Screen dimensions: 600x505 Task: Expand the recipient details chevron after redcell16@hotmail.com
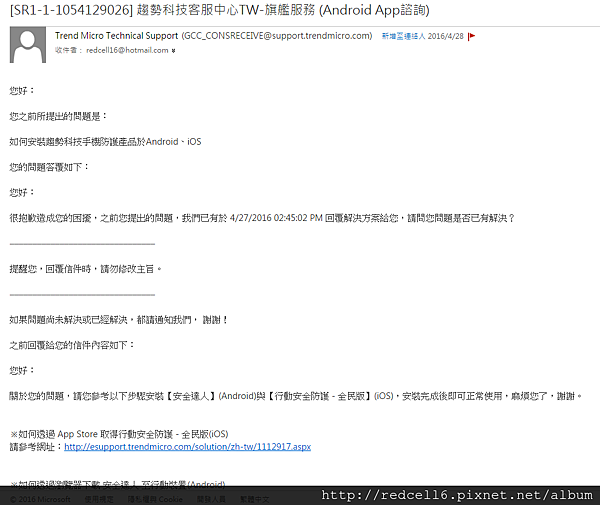pos(173,50)
